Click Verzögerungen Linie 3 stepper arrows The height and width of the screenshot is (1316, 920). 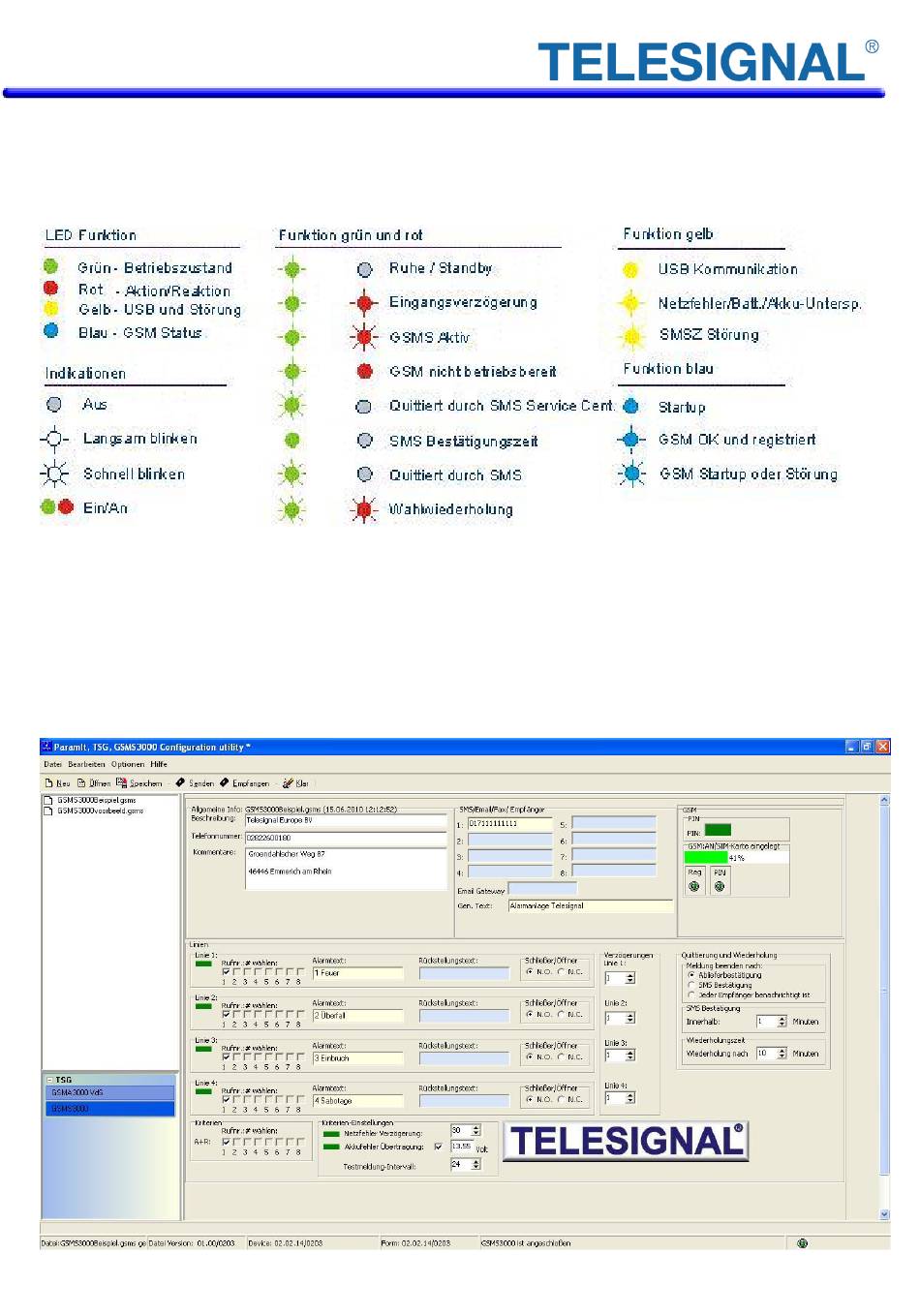tap(630, 1056)
